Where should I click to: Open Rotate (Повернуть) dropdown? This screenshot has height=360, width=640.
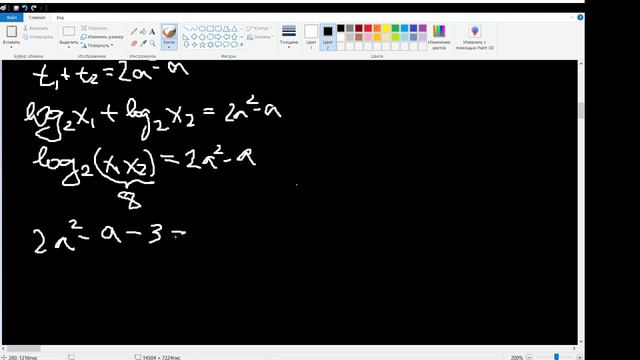97,45
